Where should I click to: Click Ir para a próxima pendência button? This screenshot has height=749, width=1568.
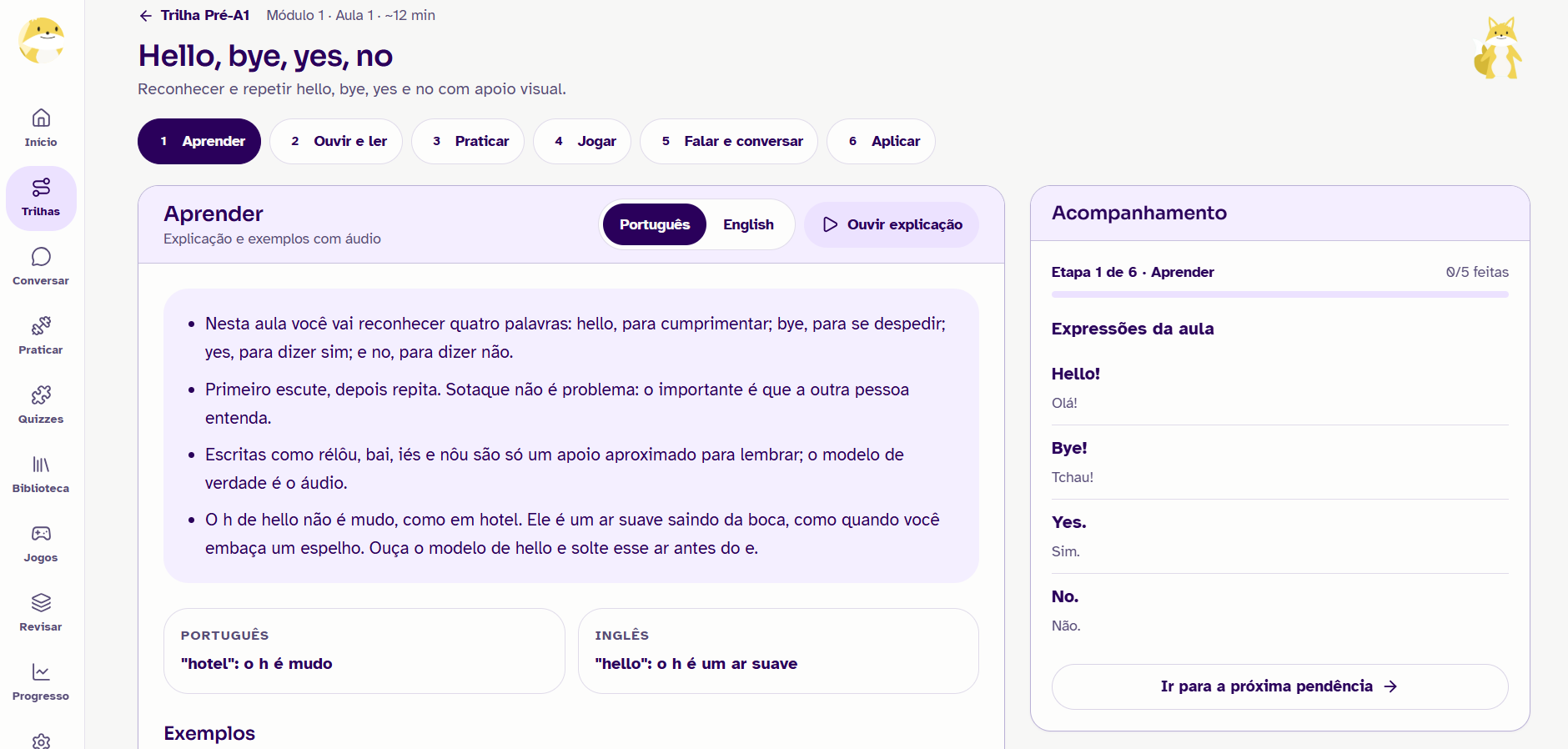click(x=1279, y=686)
